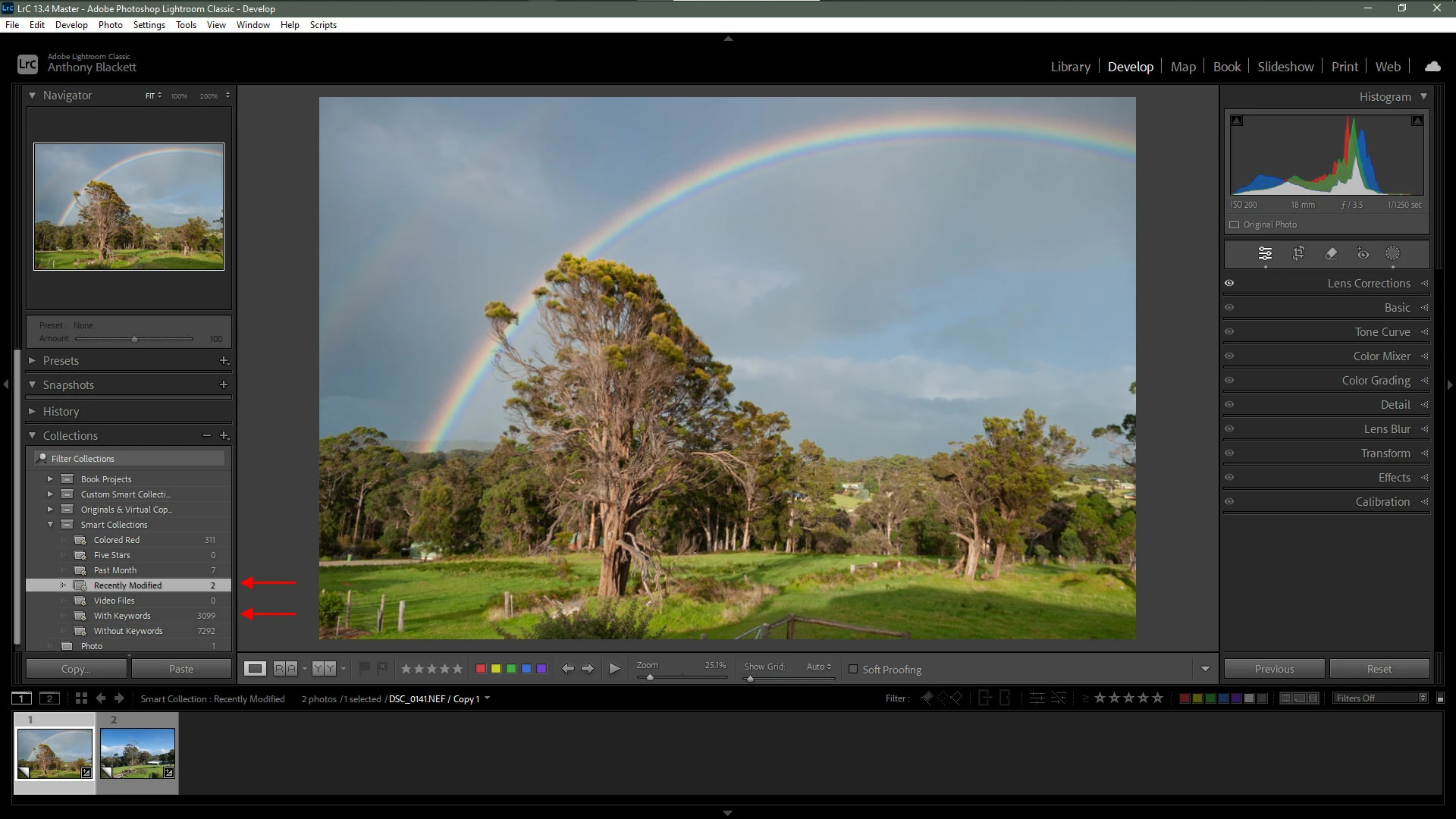This screenshot has width=1456, height=819.
Task: Check the Original Photo checkbox
Action: [x=1234, y=224]
